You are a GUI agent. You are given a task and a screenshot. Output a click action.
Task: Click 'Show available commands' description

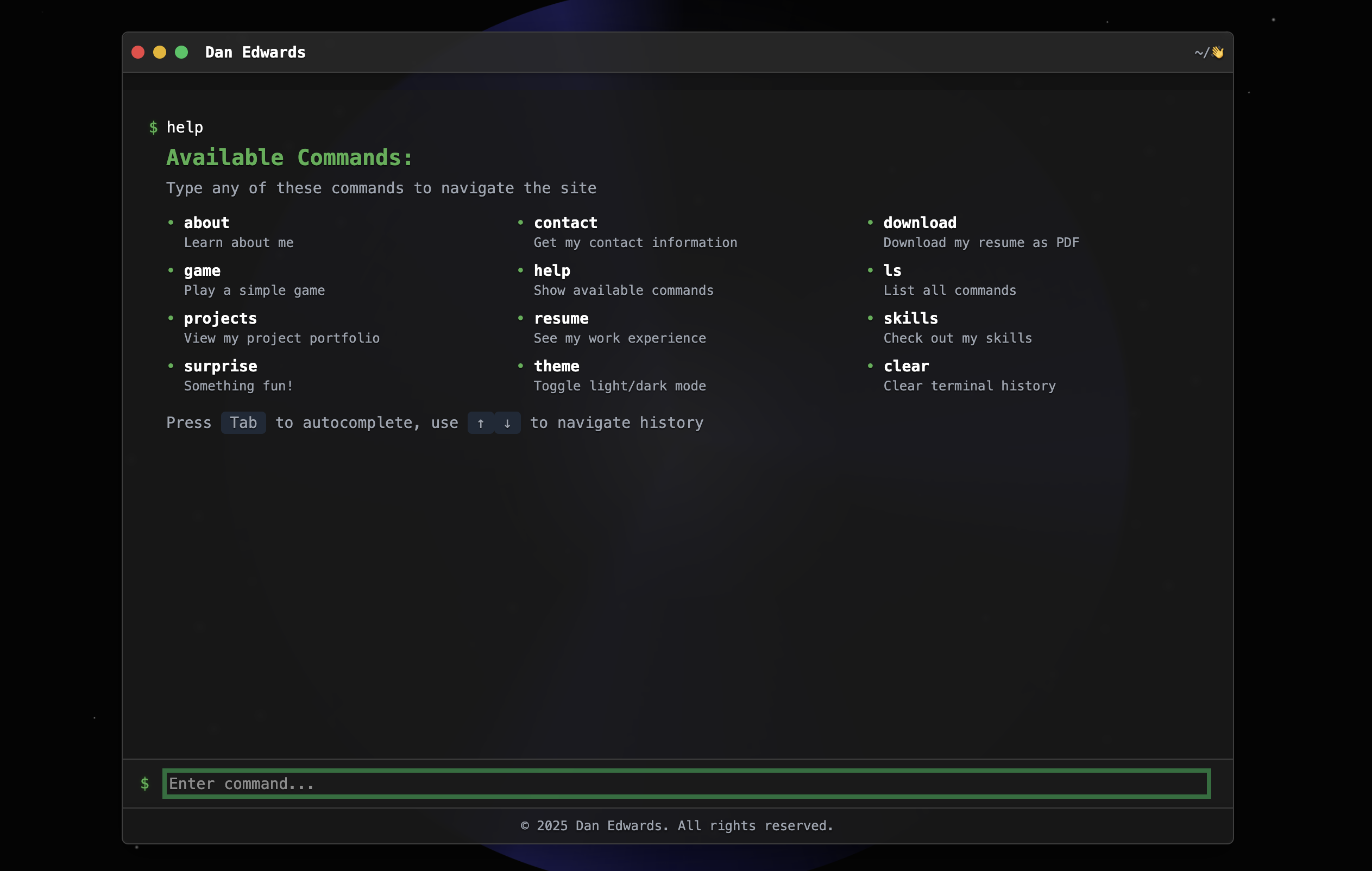[624, 291]
